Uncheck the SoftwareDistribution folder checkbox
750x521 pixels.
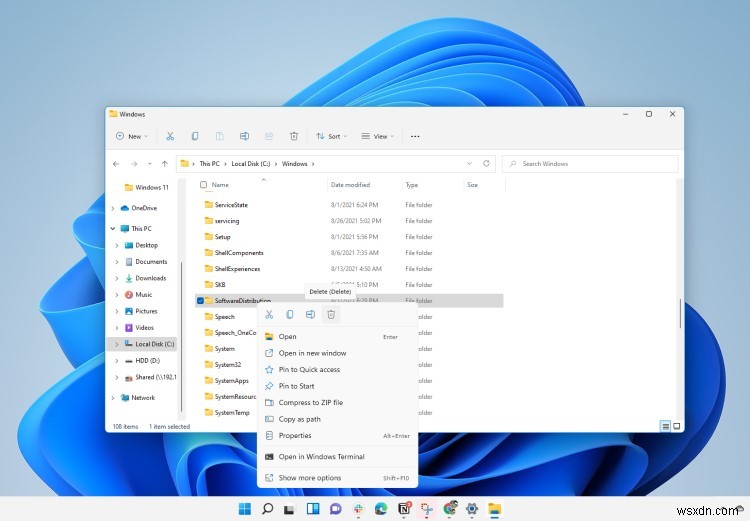point(200,300)
